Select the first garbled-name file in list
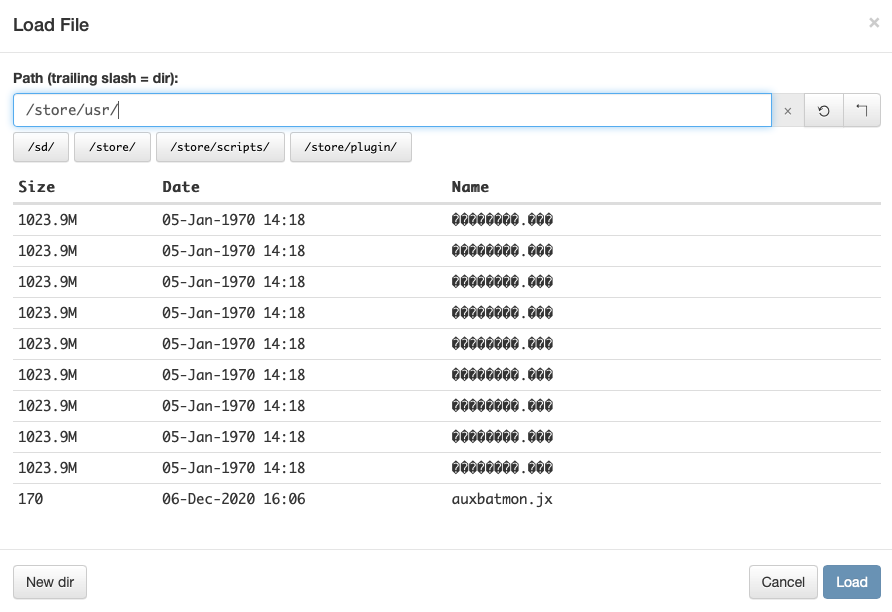The height and width of the screenshot is (612, 892). pos(502,220)
